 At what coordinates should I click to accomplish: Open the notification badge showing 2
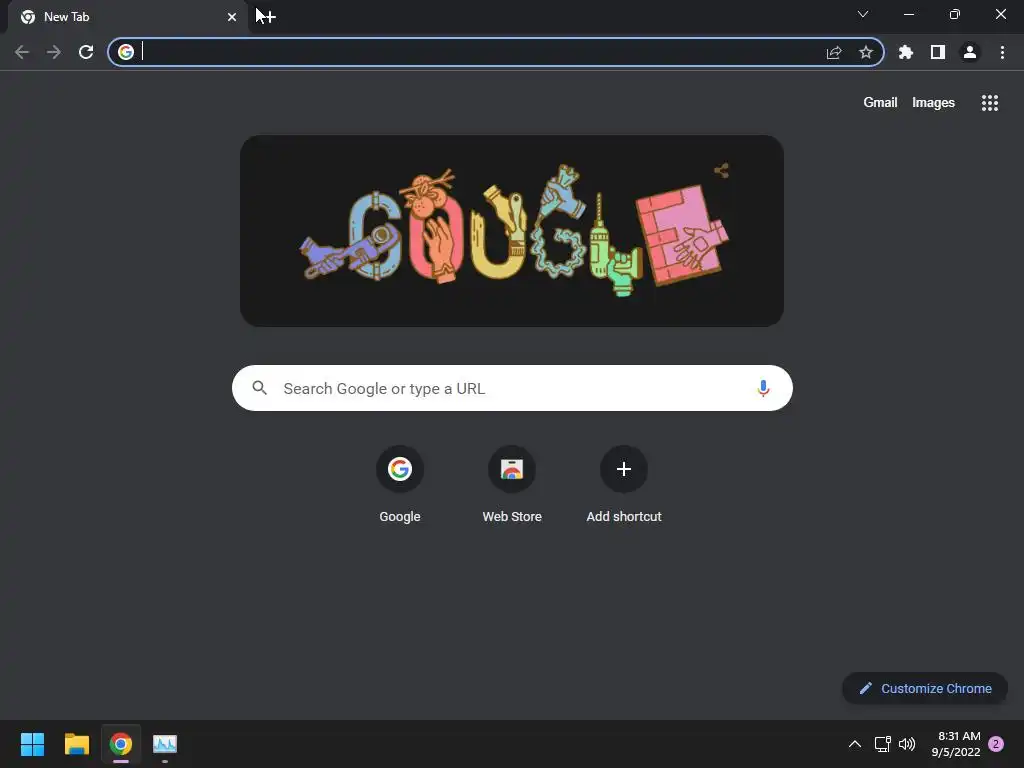[996, 744]
